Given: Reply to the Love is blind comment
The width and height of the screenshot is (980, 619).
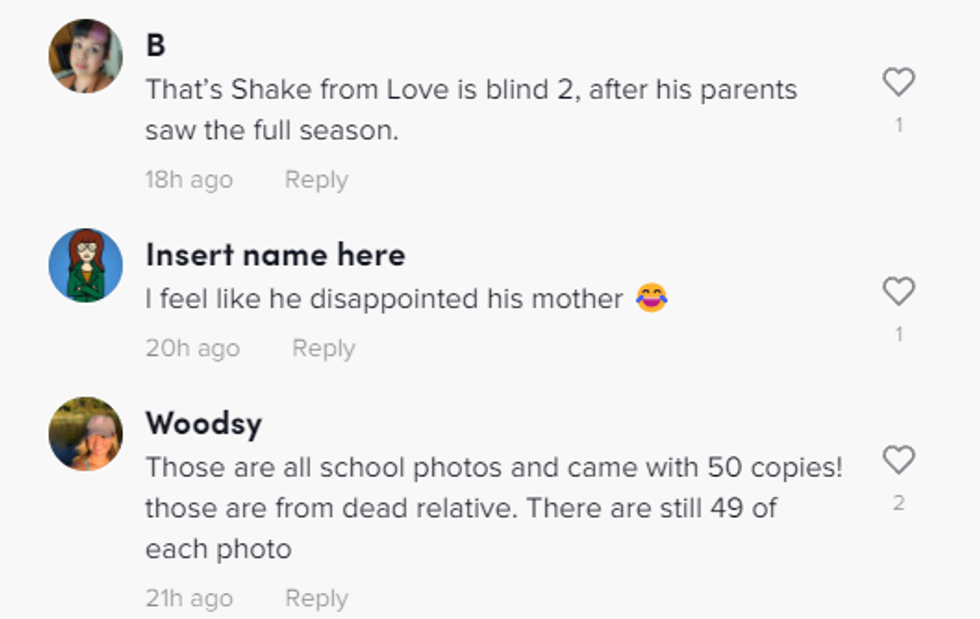Looking at the screenshot, I should 316,180.
